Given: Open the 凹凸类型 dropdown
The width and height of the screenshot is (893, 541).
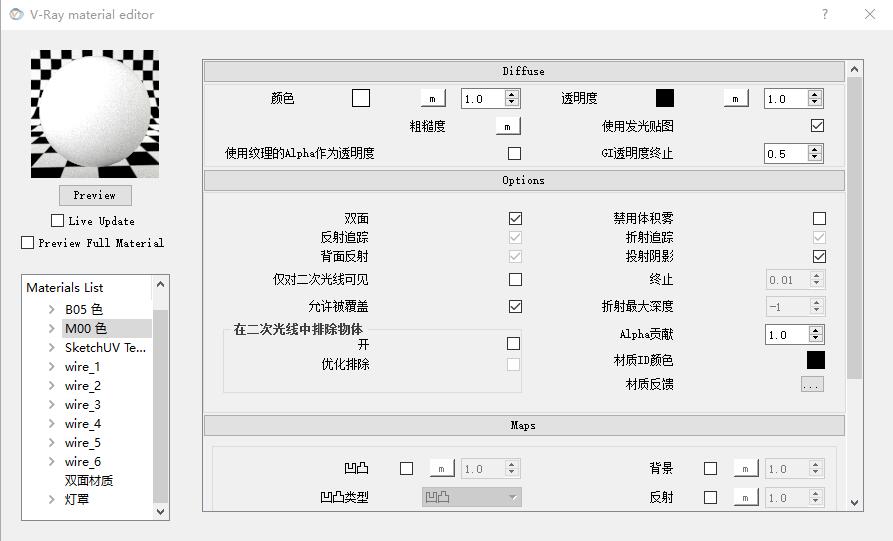Looking at the screenshot, I should tap(471, 497).
